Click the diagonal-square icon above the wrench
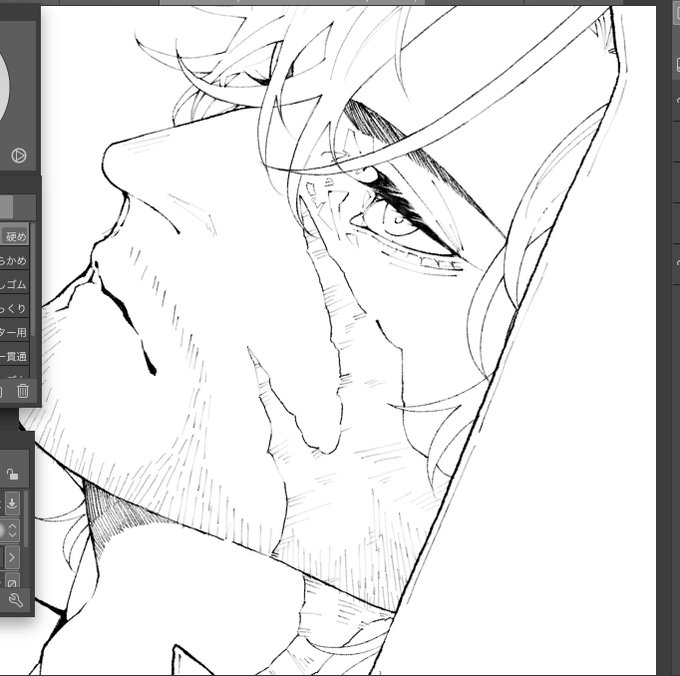 (x=12, y=581)
